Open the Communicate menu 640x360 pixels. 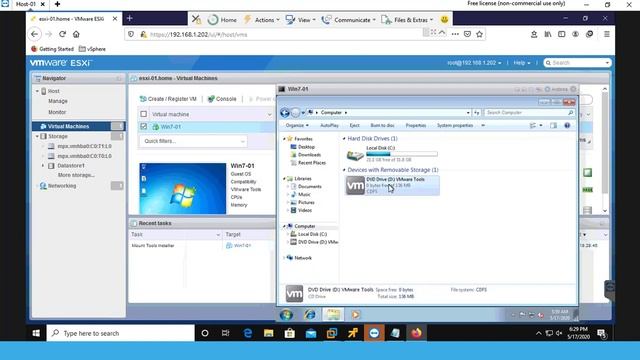pos(348,20)
